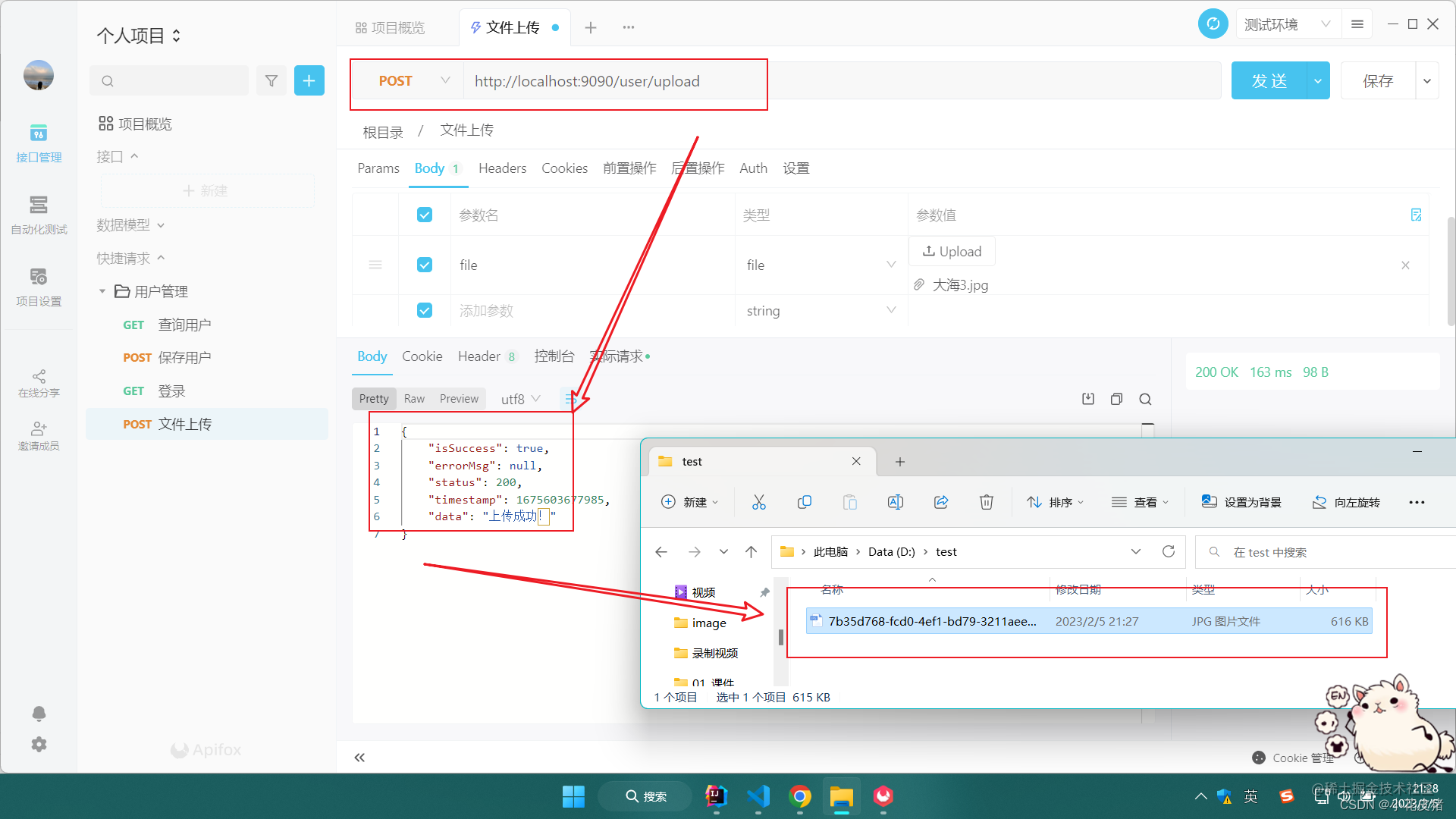Click delete trash icon in file explorer
Viewport: 1456px width, 819px height.
pyautogui.click(x=986, y=502)
